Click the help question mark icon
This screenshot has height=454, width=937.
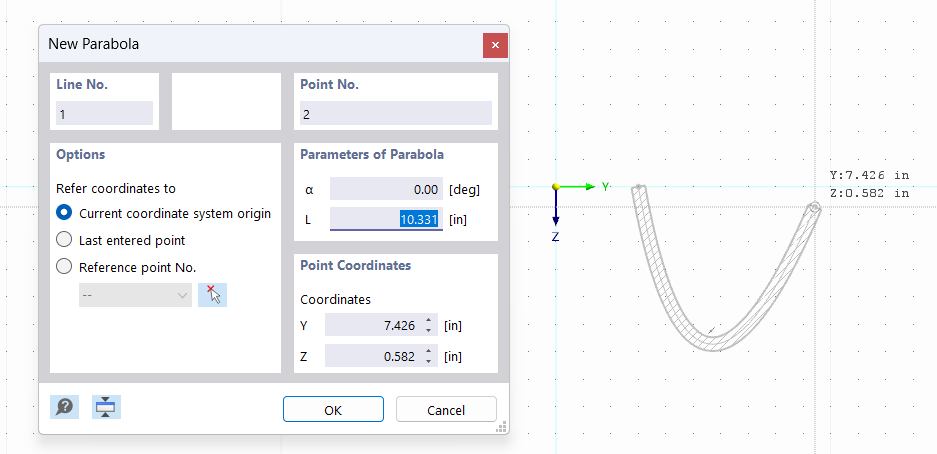(65, 406)
